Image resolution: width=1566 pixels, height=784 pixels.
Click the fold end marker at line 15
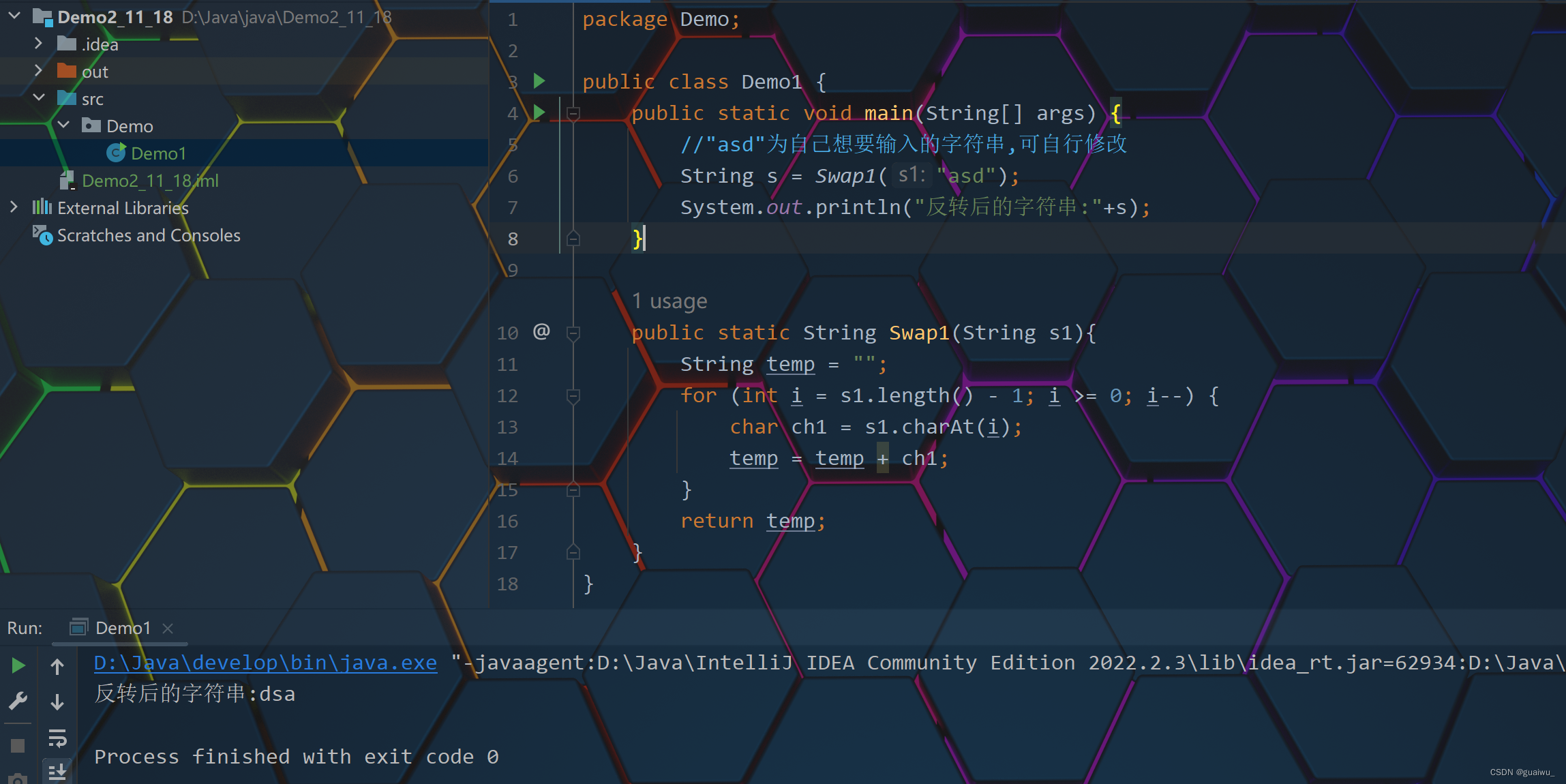tap(573, 489)
